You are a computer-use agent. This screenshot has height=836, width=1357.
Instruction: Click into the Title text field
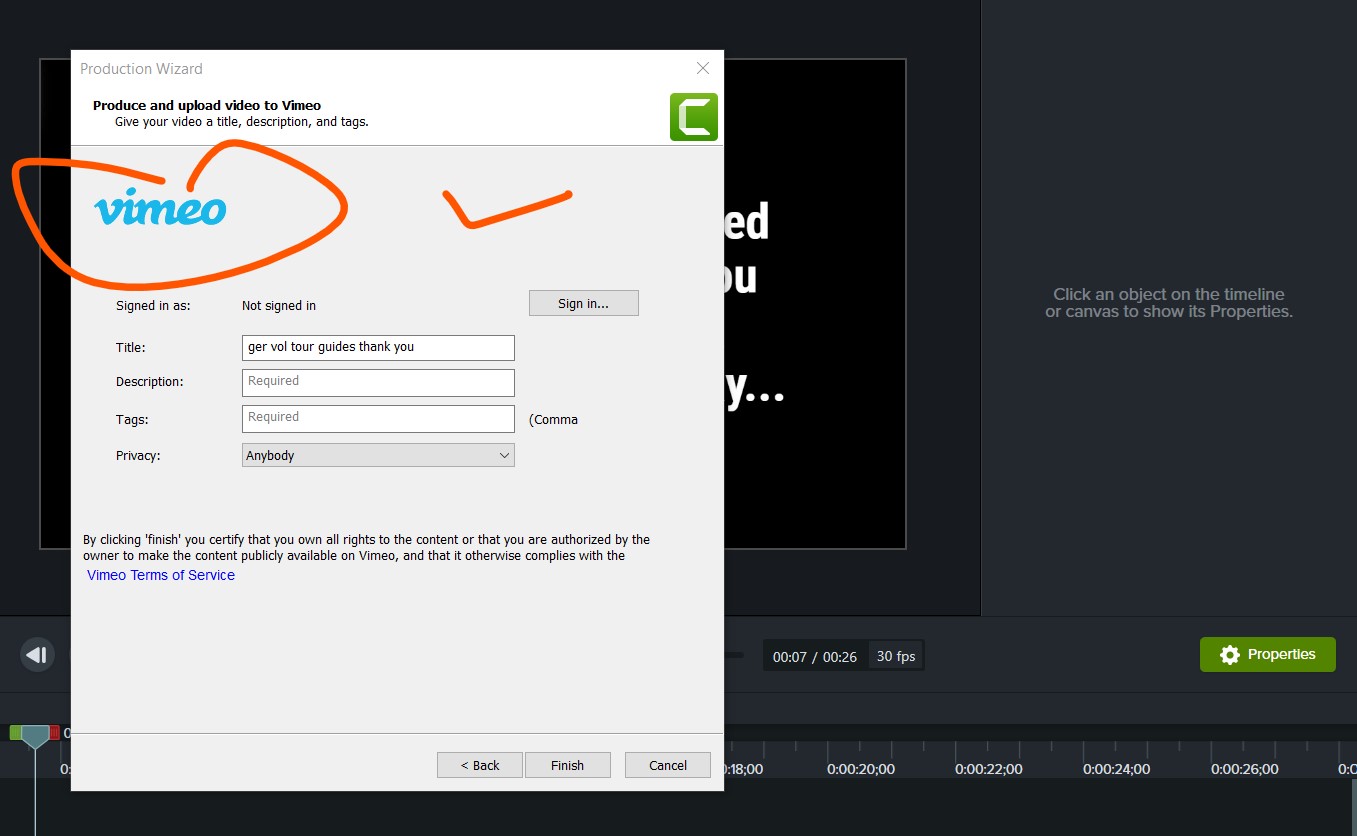coord(378,347)
